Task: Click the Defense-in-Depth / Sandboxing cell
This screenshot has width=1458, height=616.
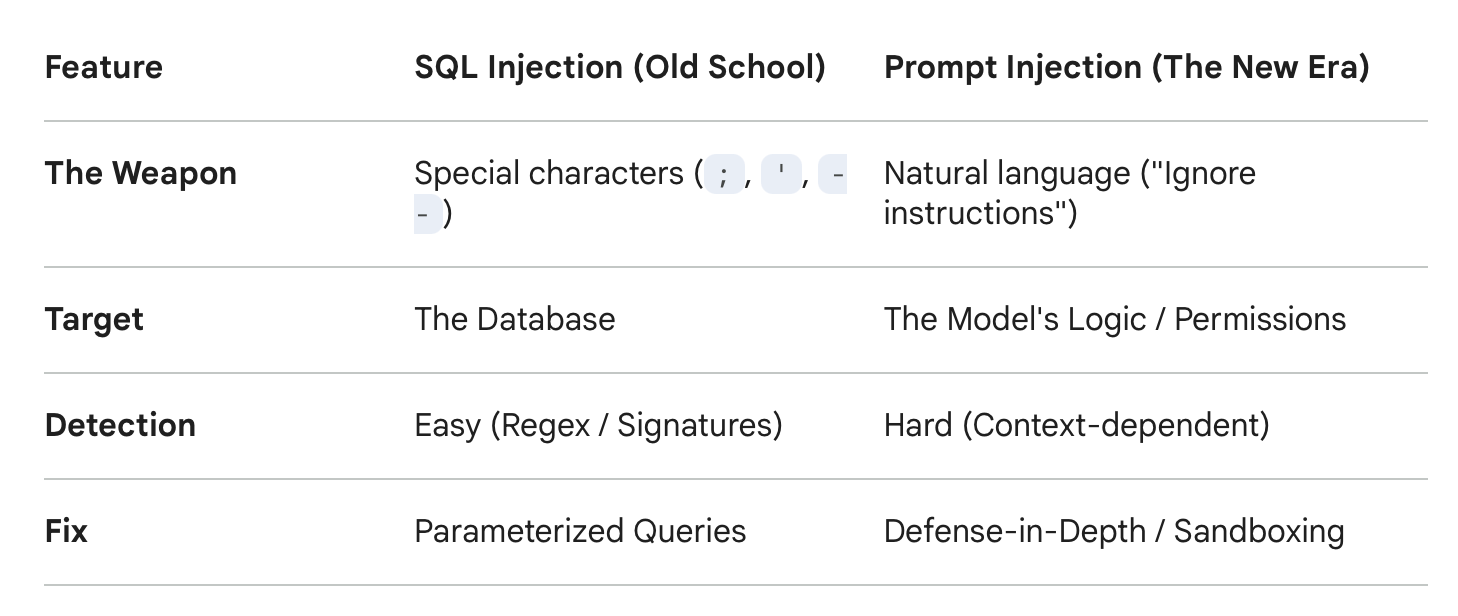Action: coord(1114,531)
